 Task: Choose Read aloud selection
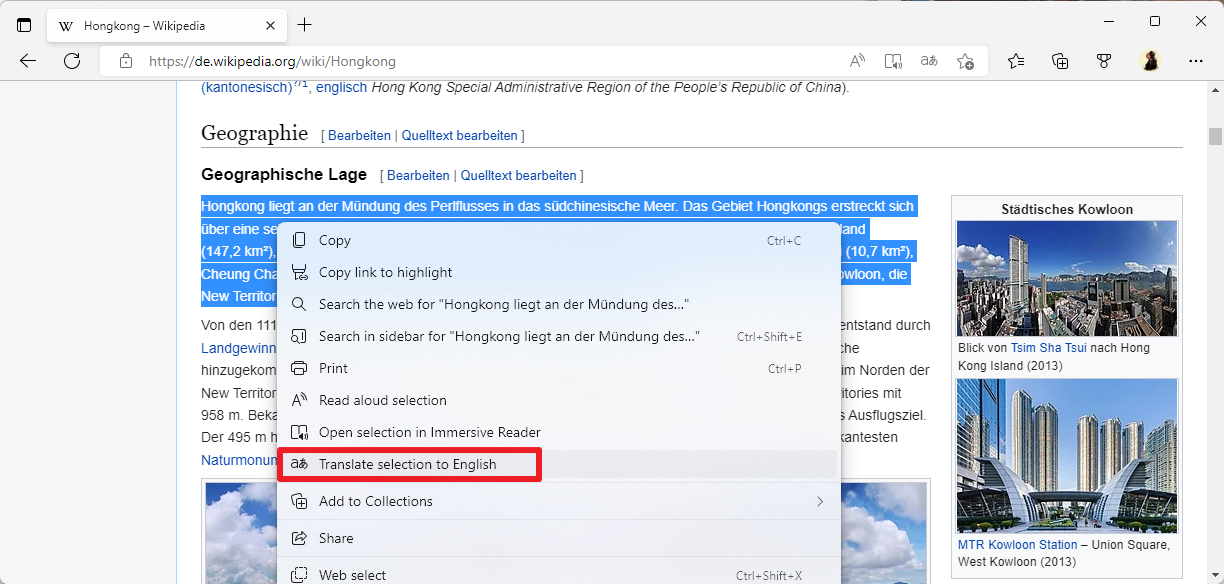coord(558,400)
